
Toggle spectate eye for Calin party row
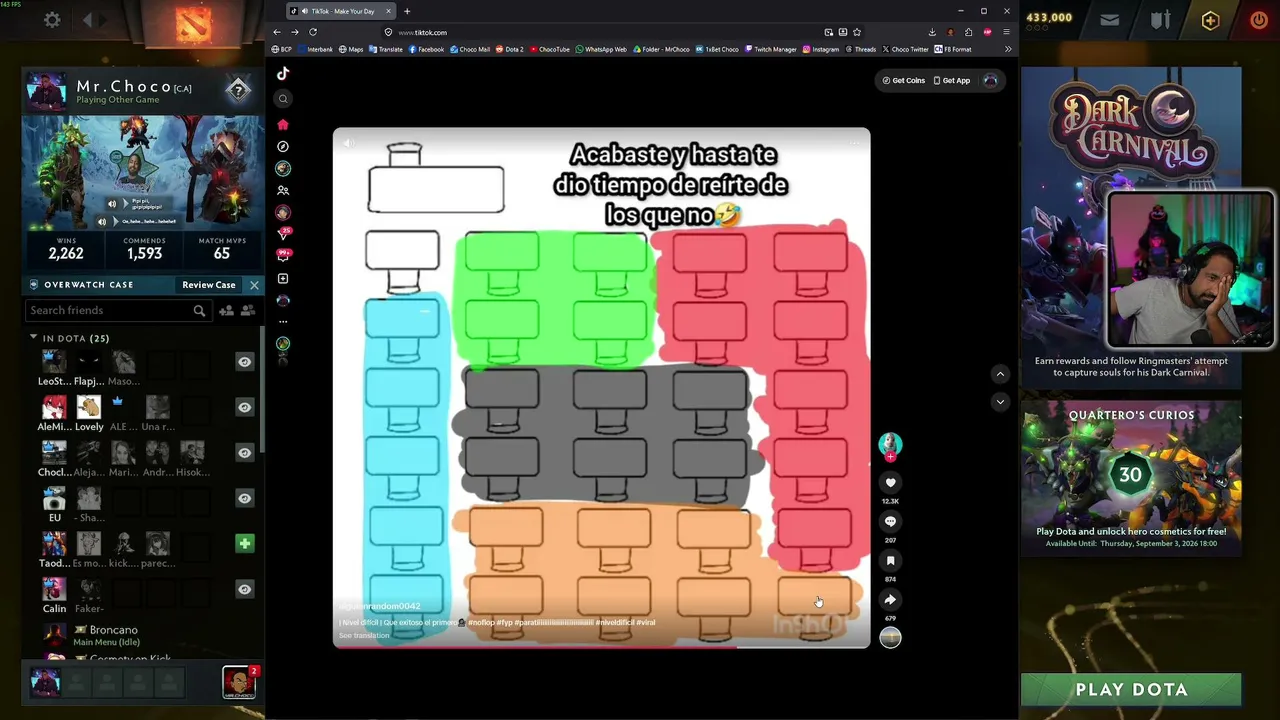tap(244, 589)
